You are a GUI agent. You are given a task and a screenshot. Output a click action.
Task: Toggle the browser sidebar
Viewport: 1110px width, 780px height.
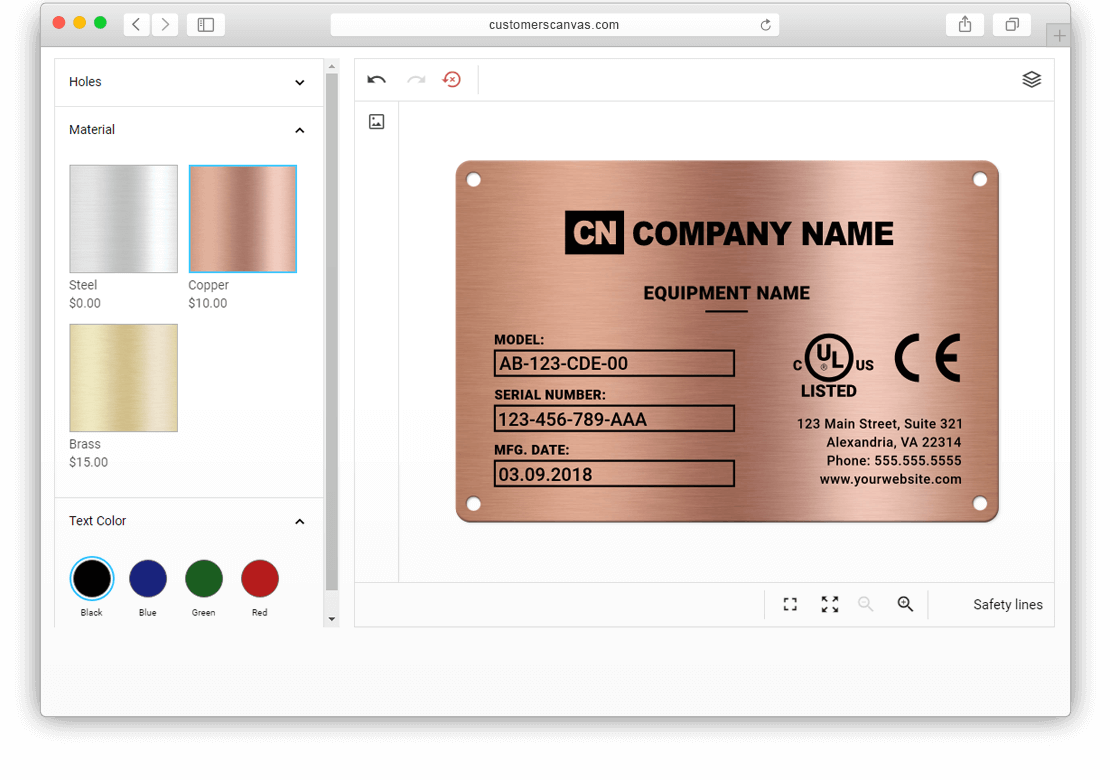pyautogui.click(x=206, y=25)
